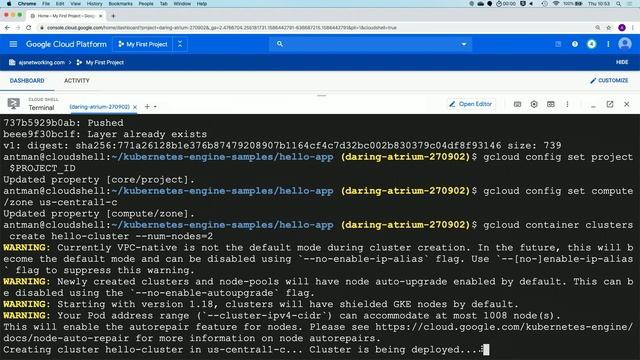Focus the console search input field

[x=370, y=44]
